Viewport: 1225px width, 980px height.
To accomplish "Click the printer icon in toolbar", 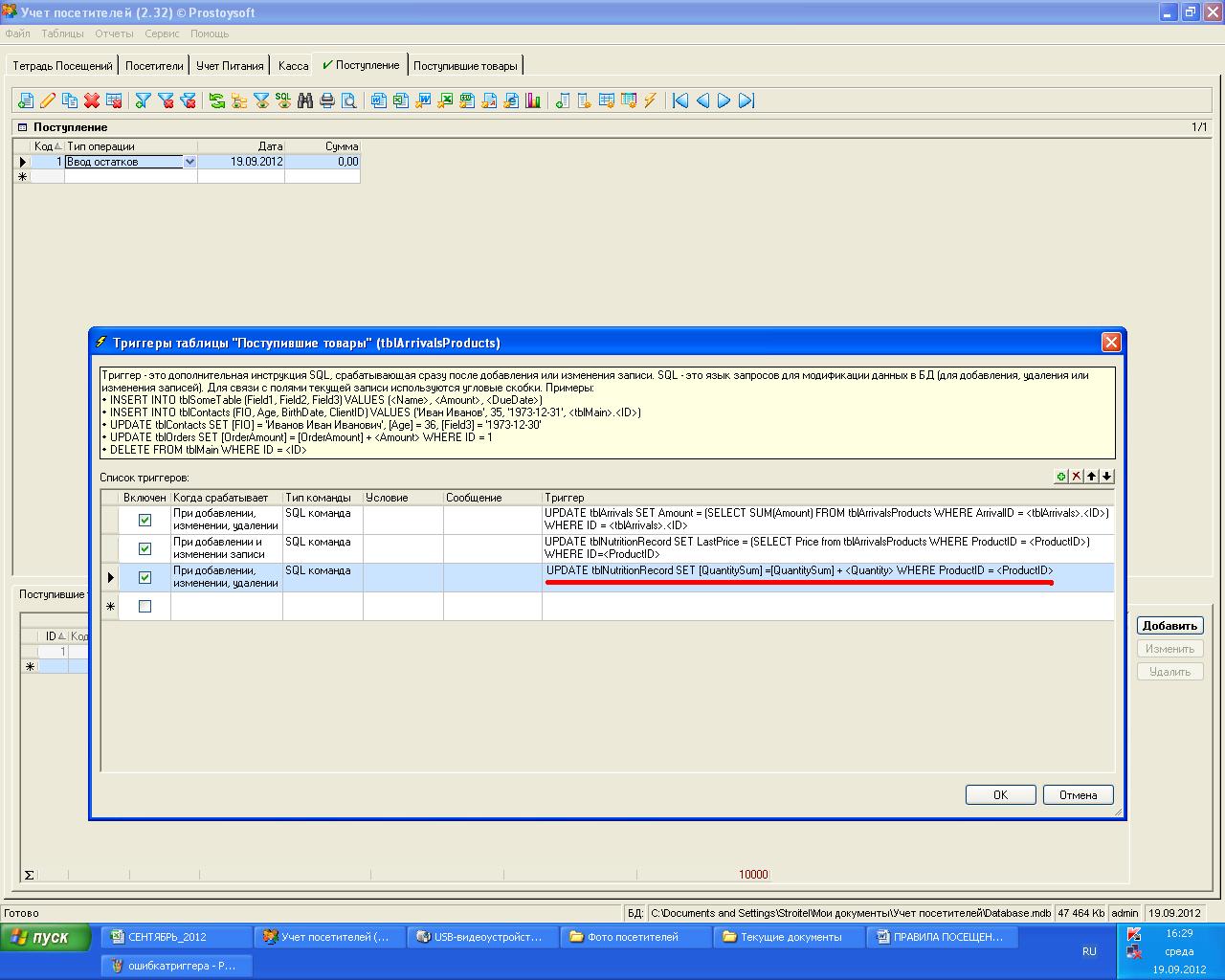I will [x=327, y=100].
